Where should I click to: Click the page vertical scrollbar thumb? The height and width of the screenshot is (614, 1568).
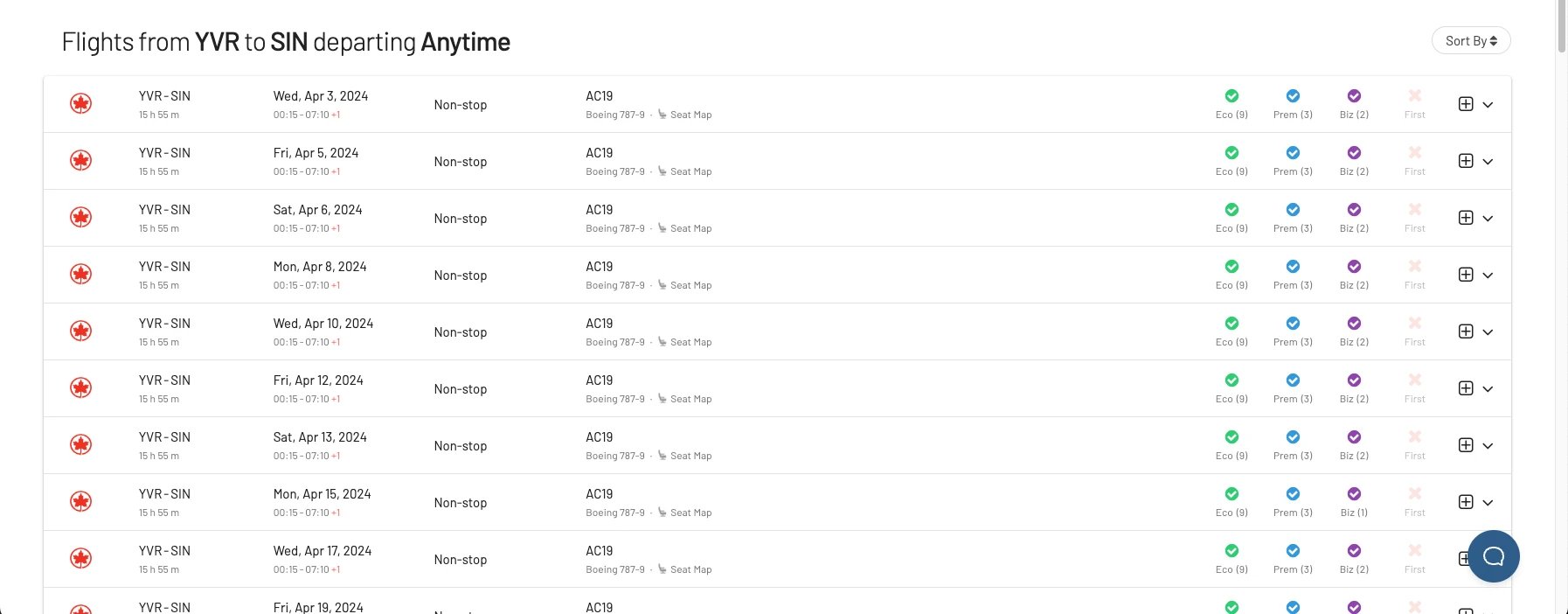(x=1562, y=26)
